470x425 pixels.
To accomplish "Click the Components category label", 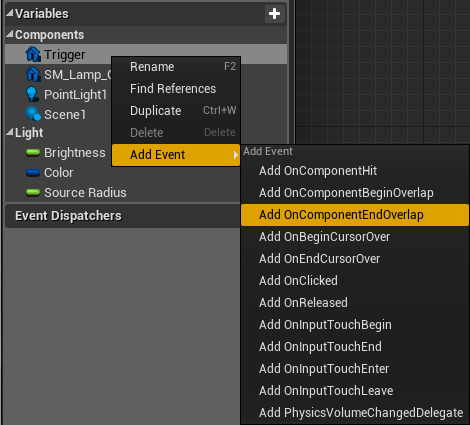I will pyautogui.click(x=49, y=35).
